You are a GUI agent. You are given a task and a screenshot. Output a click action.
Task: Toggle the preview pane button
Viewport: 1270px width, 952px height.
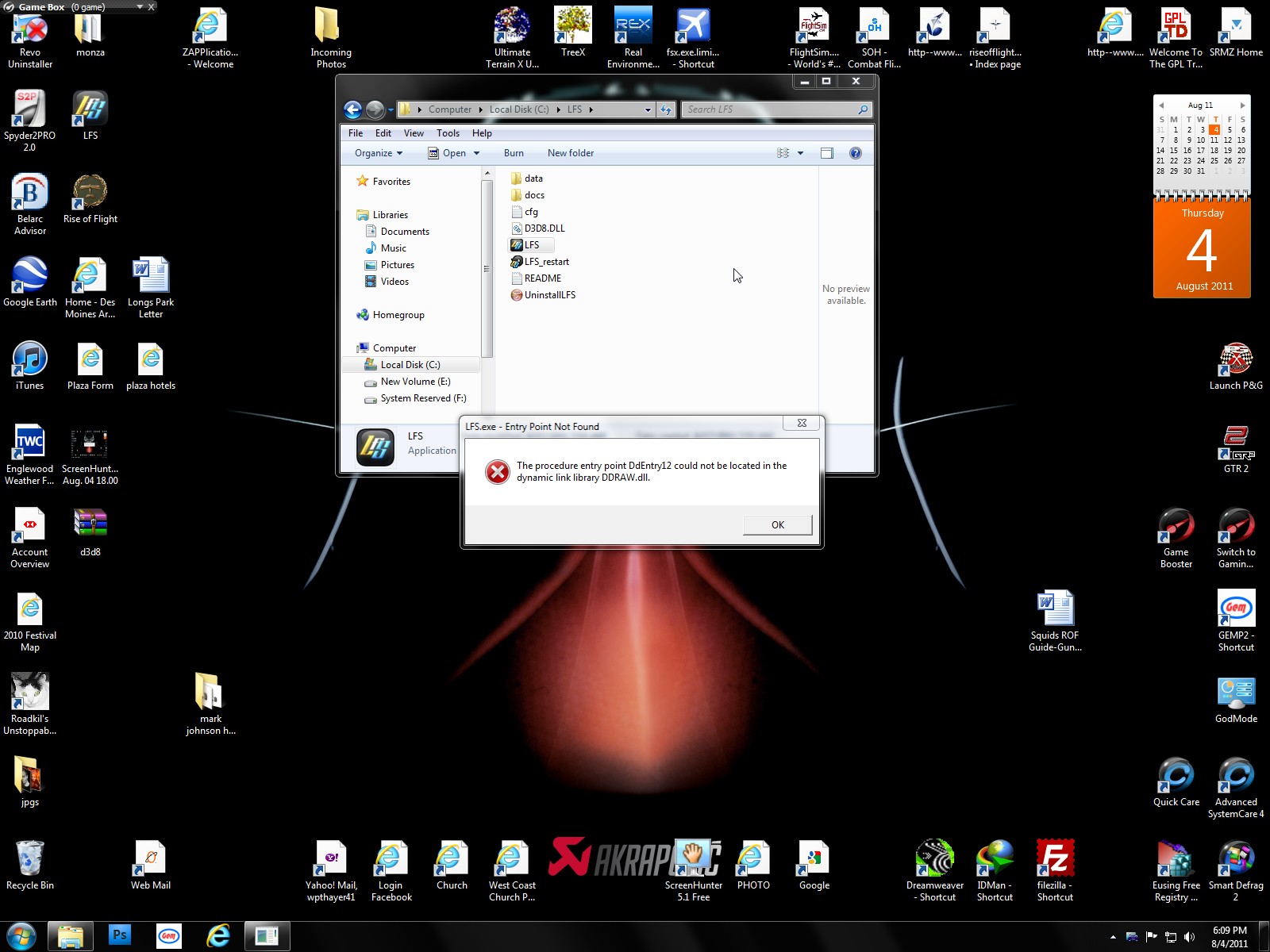pyautogui.click(x=827, y=153)
